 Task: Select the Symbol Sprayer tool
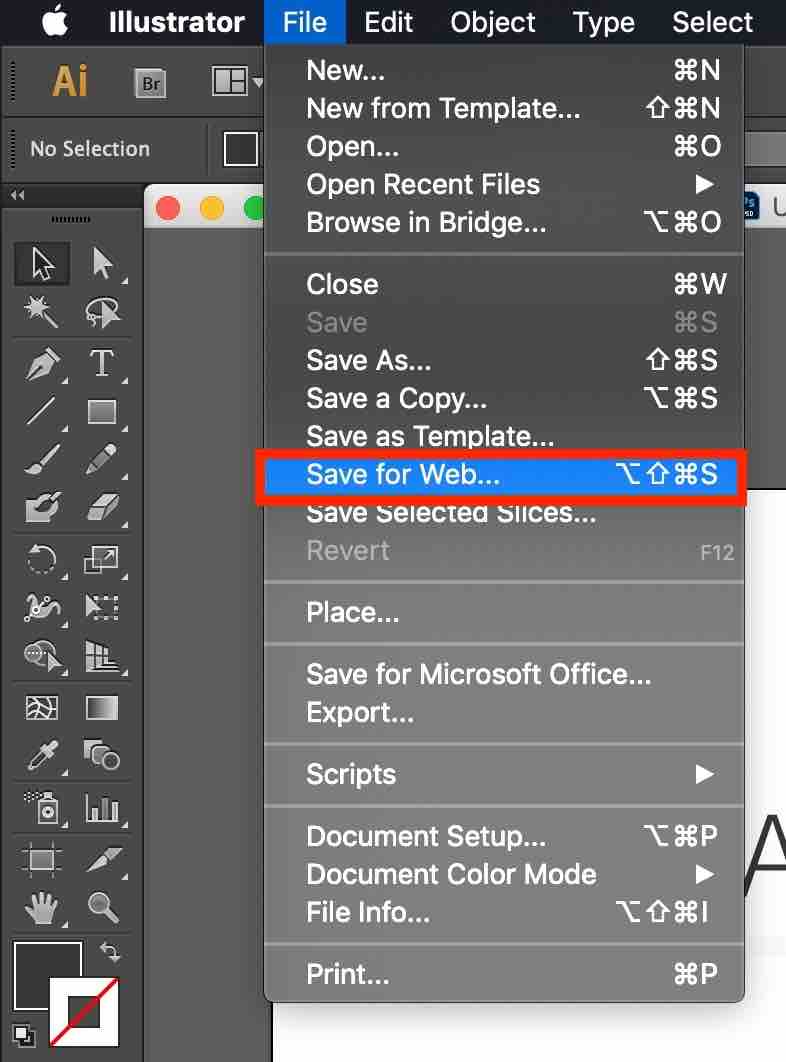coord(42,807)
